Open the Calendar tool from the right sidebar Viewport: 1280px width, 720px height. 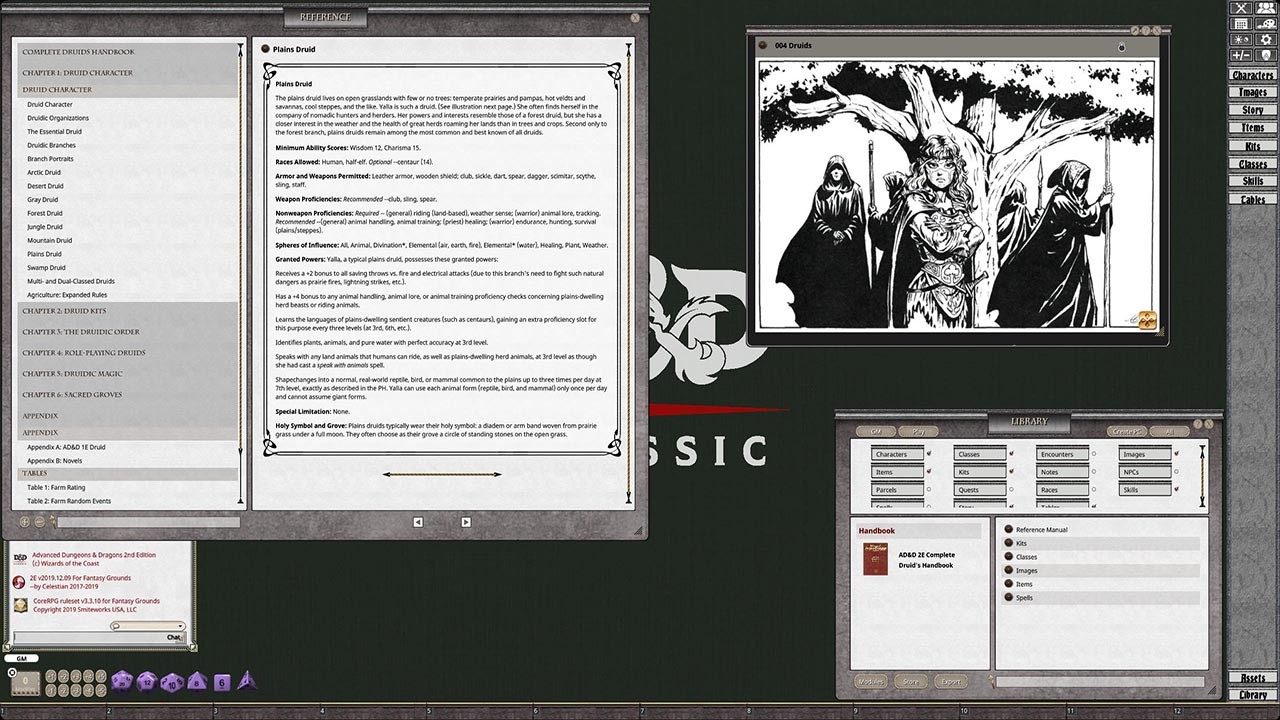1241,24
